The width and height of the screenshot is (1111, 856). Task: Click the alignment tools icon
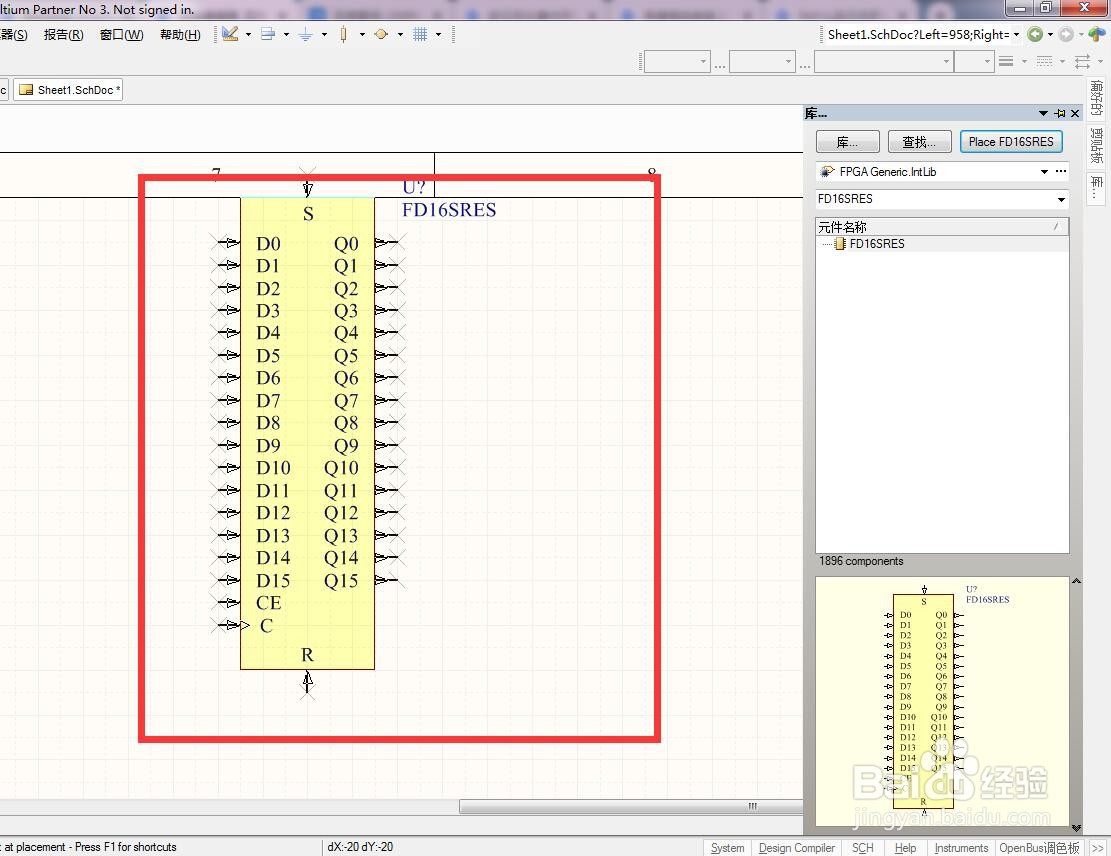pos(268,34)
